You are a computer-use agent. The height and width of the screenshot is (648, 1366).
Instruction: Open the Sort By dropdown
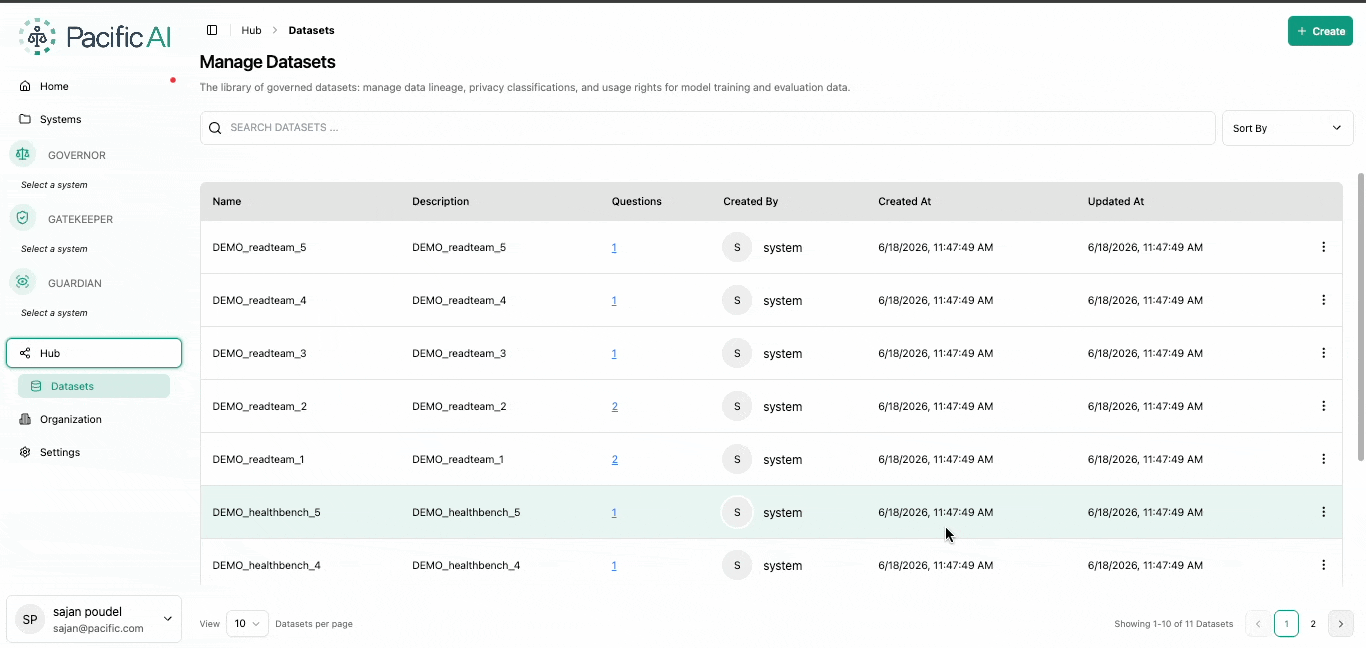click(x=1287, y=128)
